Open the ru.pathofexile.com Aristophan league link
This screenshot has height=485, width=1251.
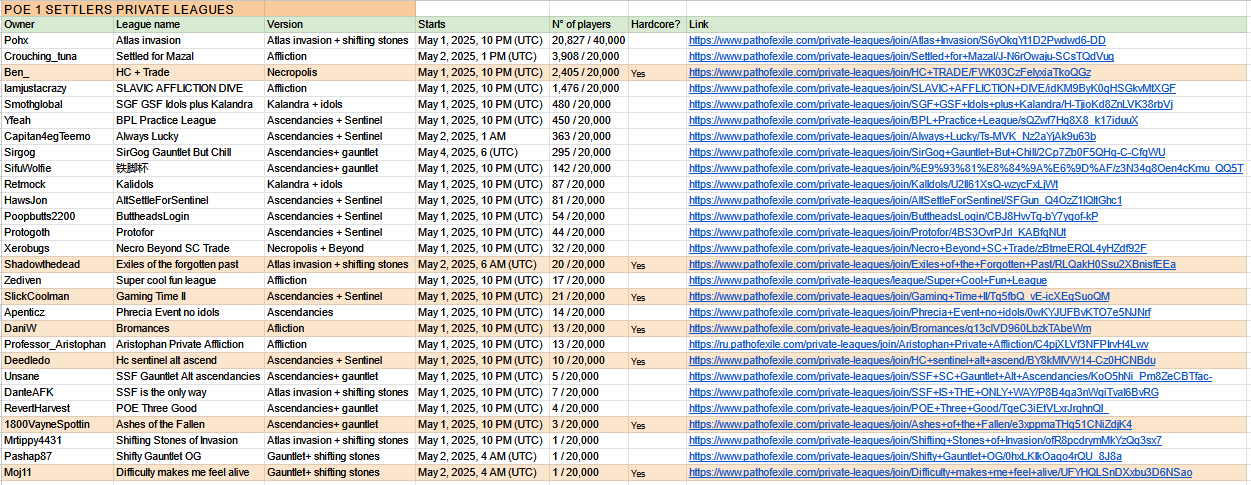point(919,344)
